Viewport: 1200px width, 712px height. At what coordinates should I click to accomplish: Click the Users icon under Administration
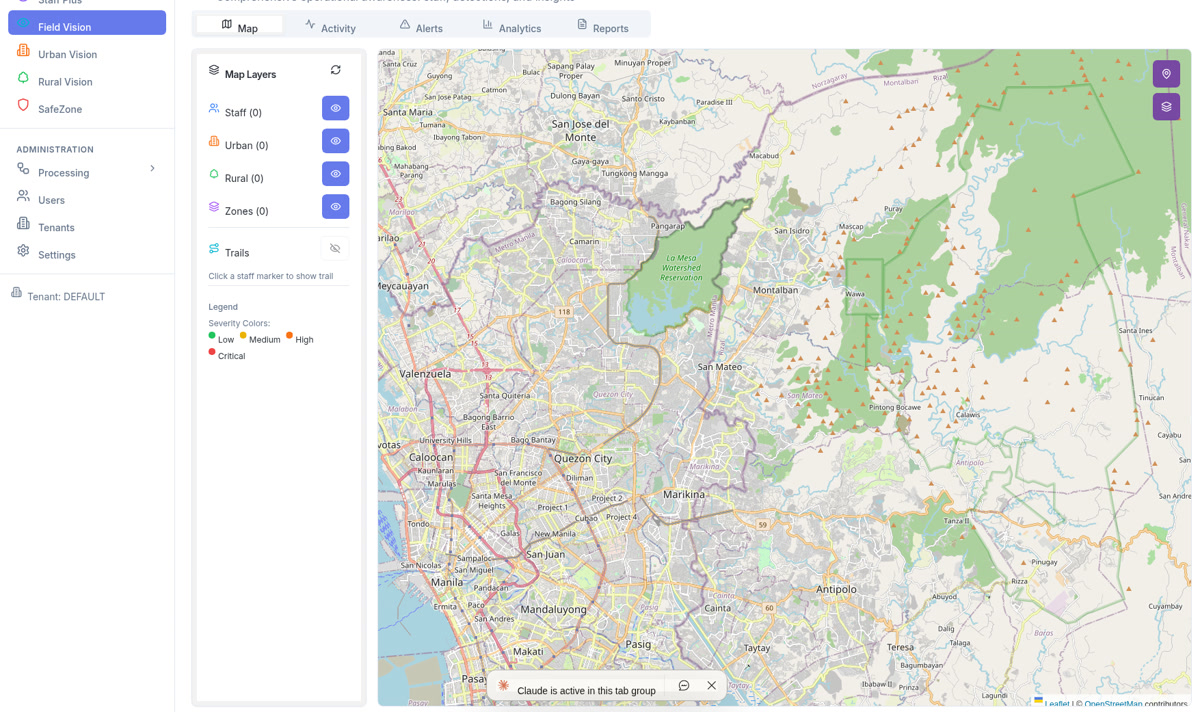point(22,199)
